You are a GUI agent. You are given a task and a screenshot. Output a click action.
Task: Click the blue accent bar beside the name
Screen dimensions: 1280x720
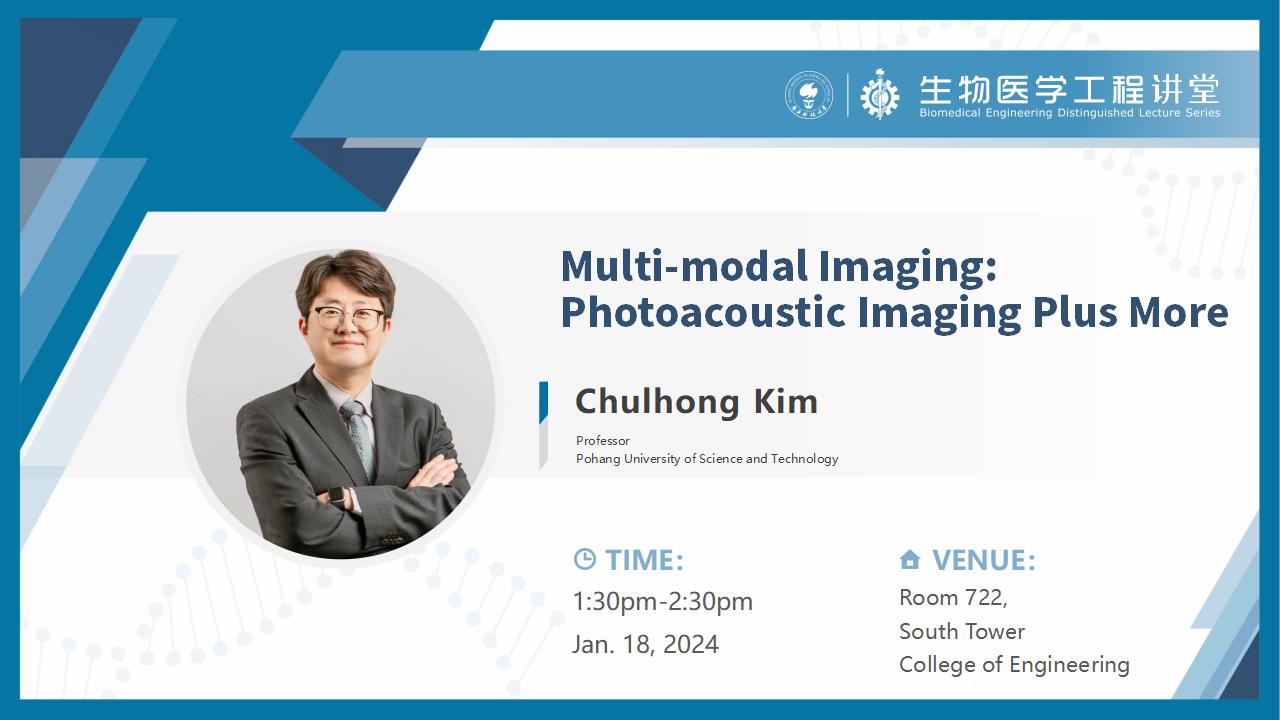544,402
